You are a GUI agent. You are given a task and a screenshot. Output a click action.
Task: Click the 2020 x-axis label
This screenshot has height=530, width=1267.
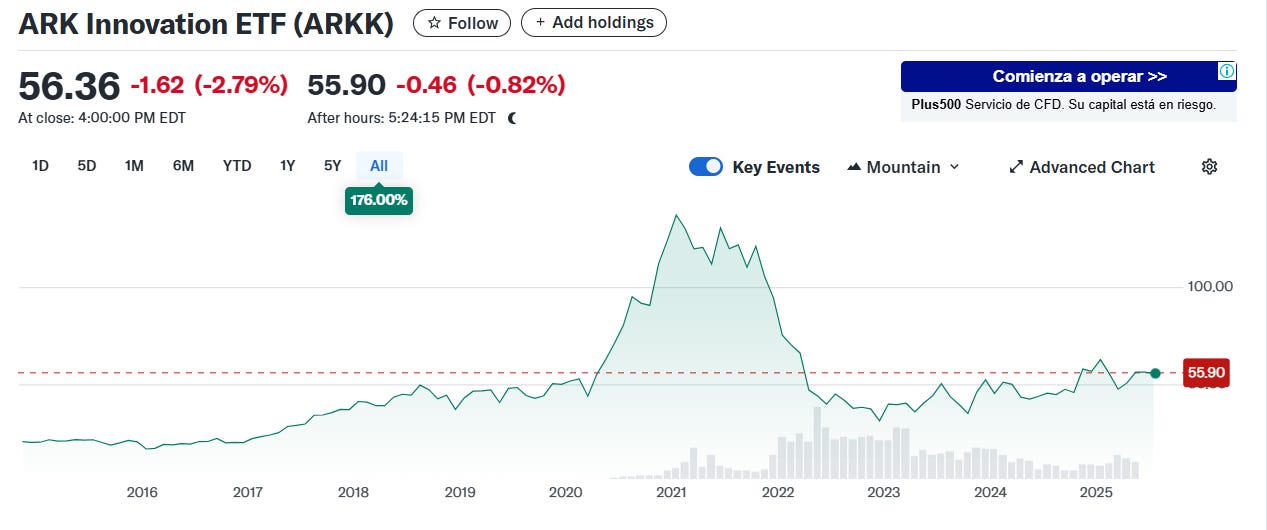(565, 492)
